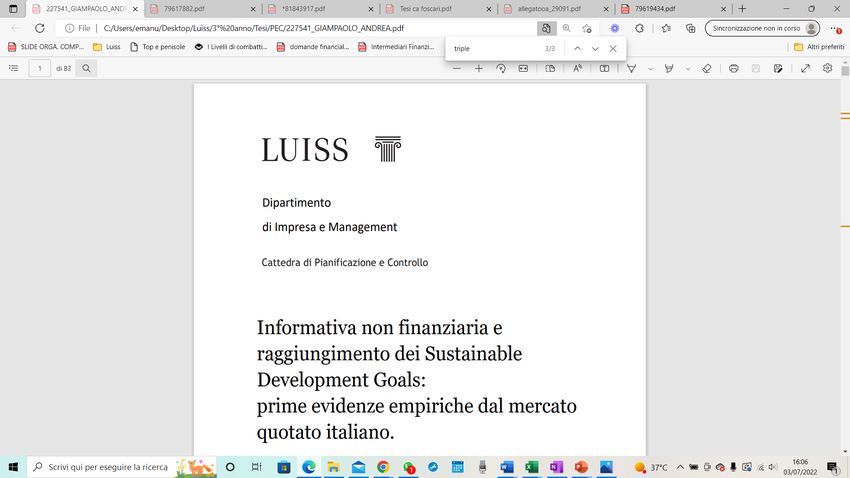Viewport: 850px width, 478px height.
Task: Zoom out the PDF with minus icon
Action: tap(456, 68)
